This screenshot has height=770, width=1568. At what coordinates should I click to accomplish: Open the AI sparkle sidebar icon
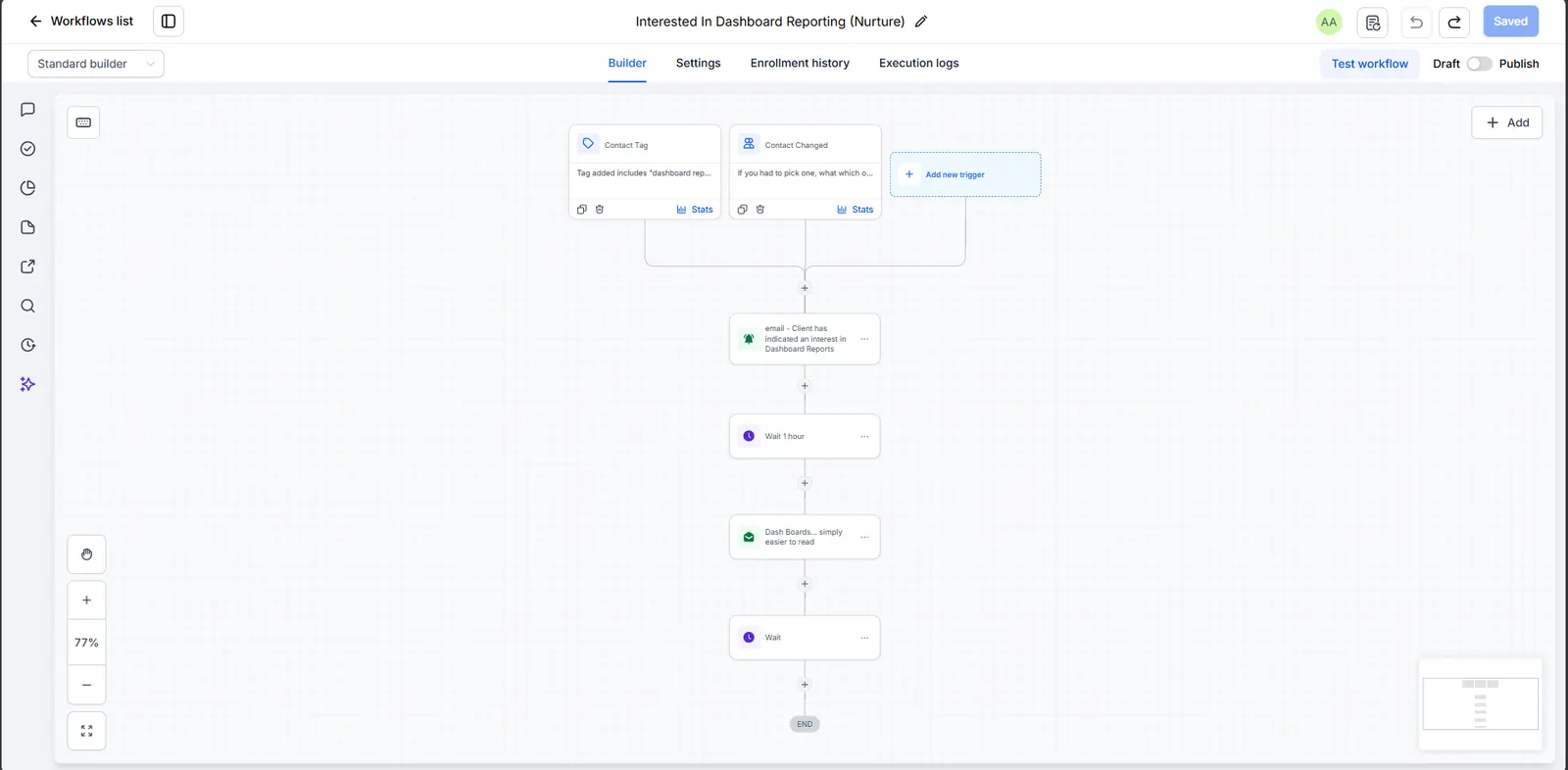coord(27,384)
